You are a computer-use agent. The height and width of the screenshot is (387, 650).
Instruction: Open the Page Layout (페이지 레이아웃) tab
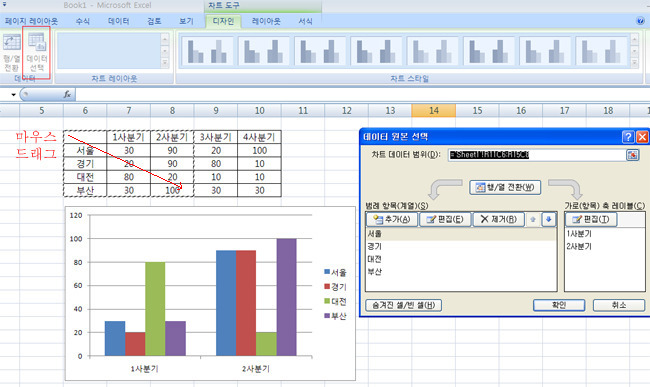pos(32,21)
